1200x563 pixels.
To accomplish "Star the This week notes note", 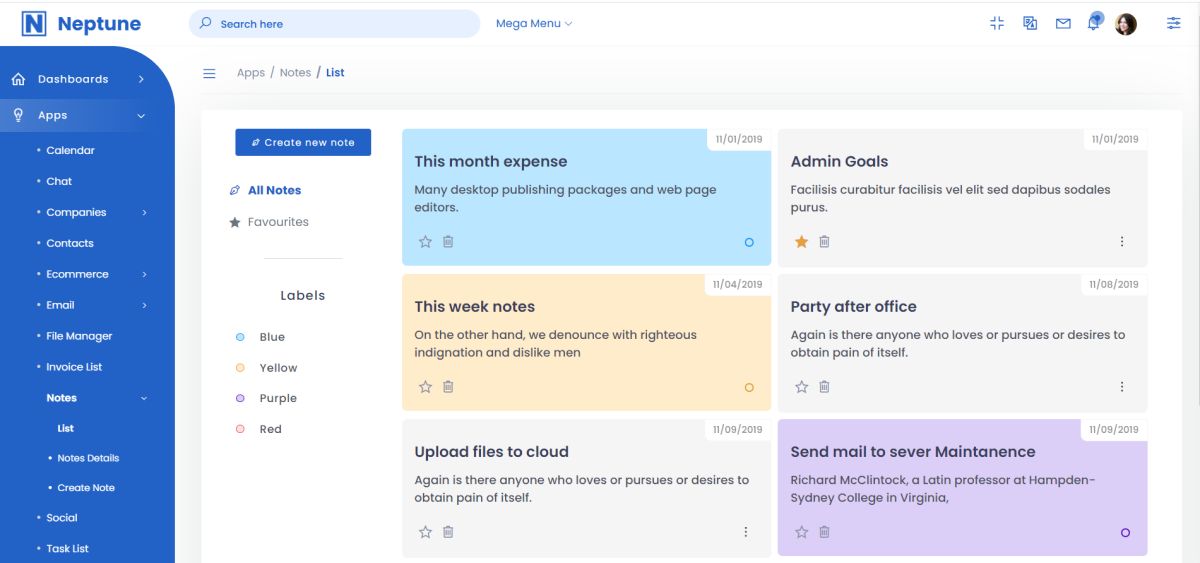I will [425, 387].
